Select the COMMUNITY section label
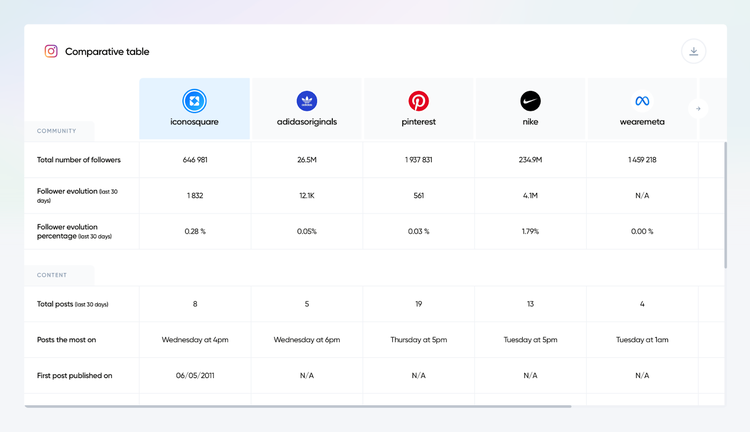The image size is (750, 432). tap(56, 131)
